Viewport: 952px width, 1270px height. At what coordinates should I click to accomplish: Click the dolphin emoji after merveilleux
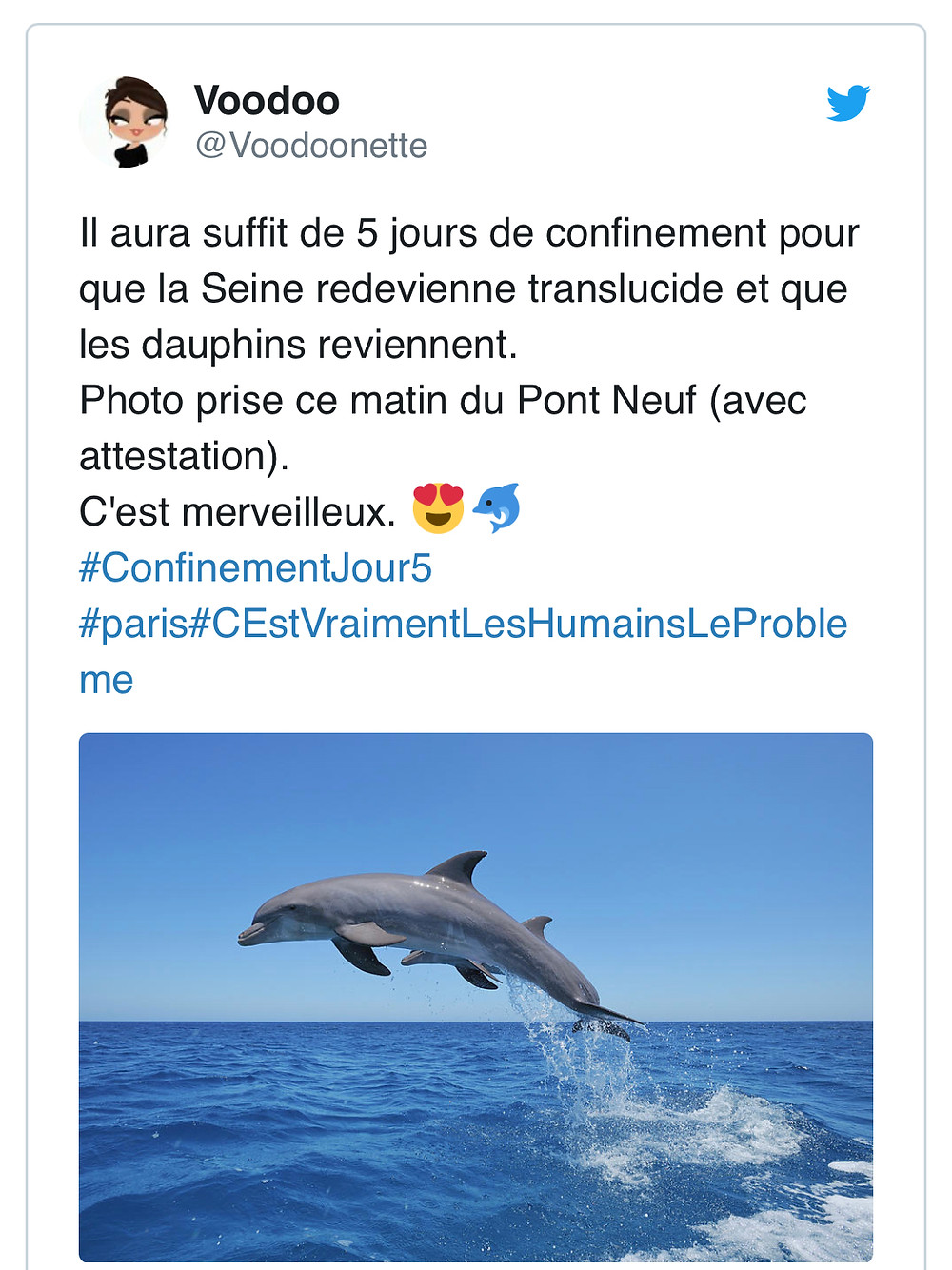click(x=498, y=508)
